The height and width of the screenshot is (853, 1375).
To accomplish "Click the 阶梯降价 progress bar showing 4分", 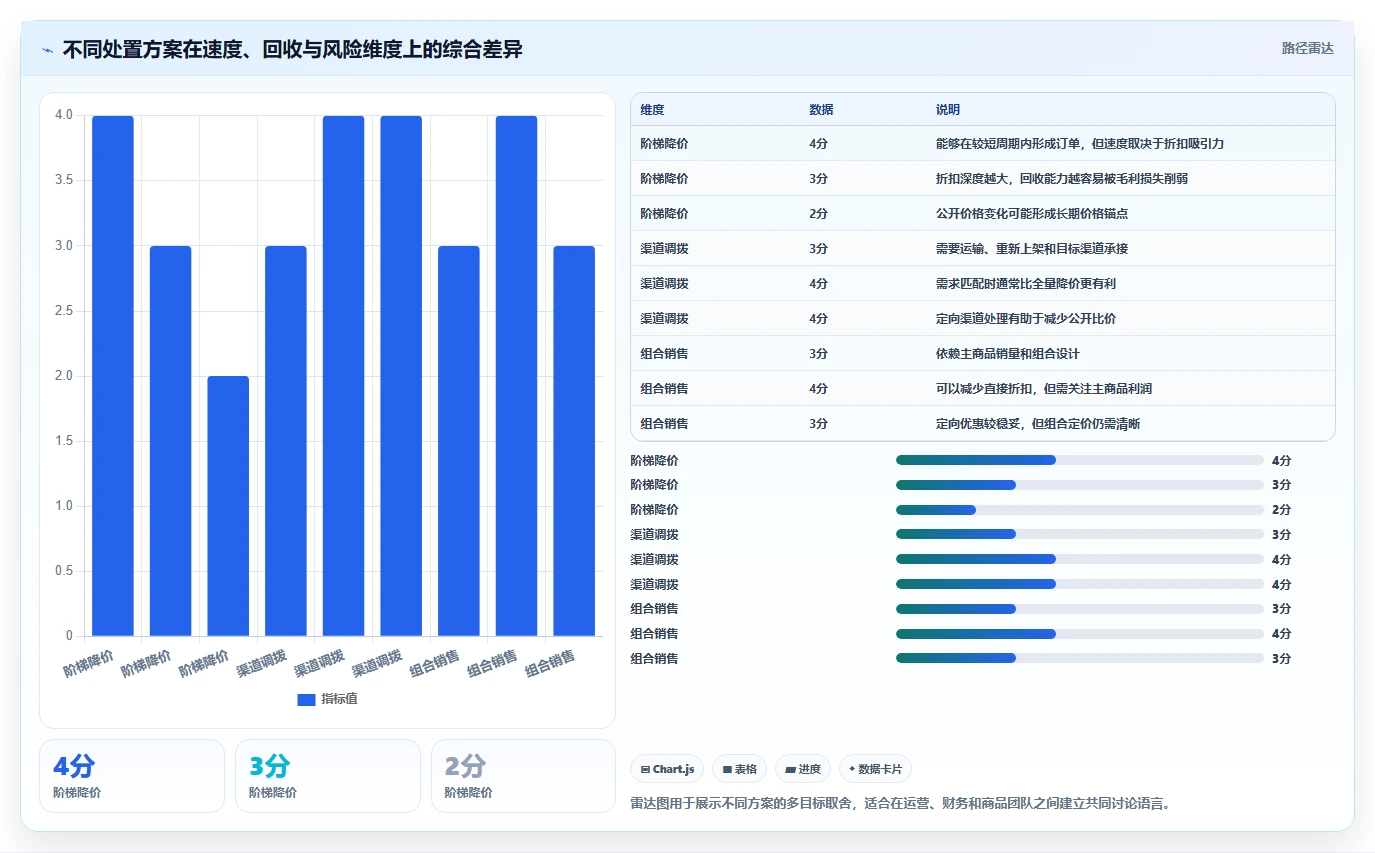I will pos(1080,460).
